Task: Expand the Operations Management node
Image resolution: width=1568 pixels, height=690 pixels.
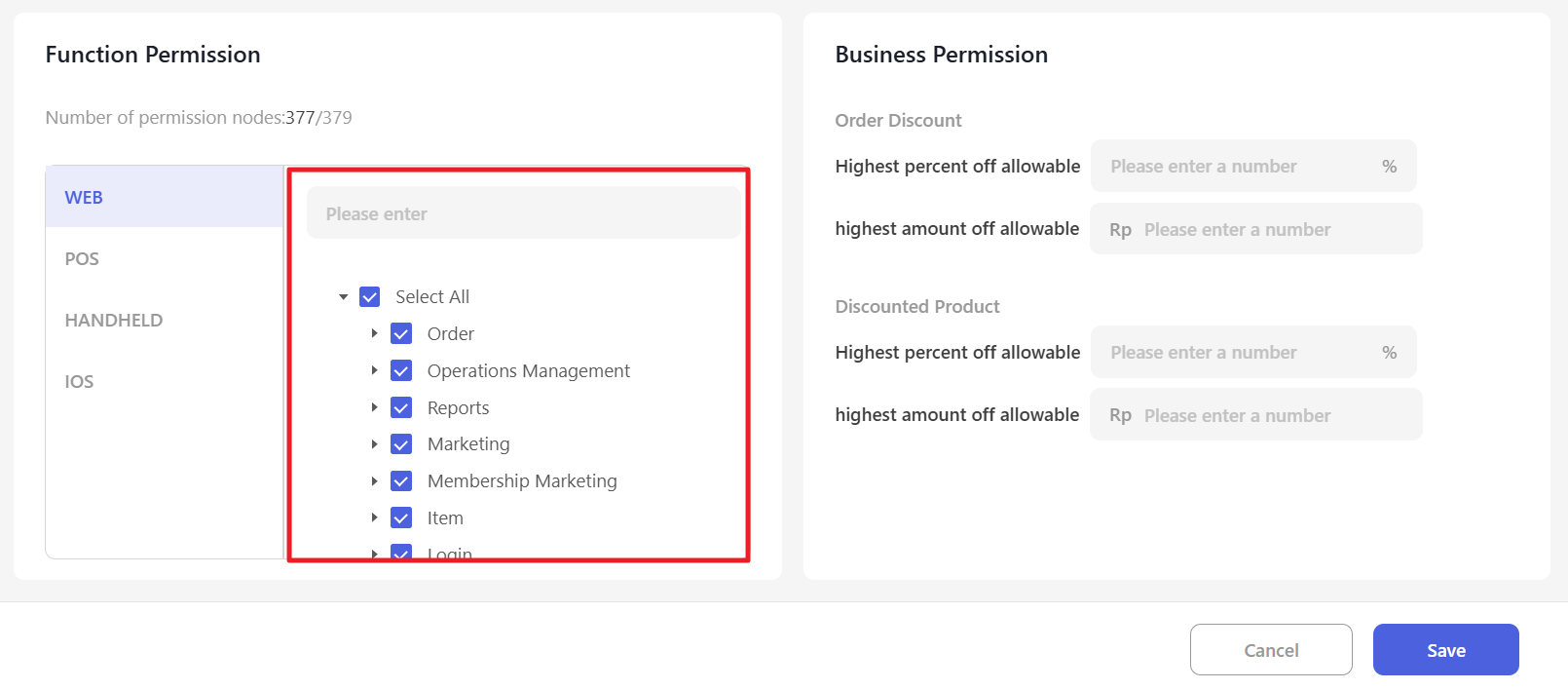Action: (x=374, y=371)
